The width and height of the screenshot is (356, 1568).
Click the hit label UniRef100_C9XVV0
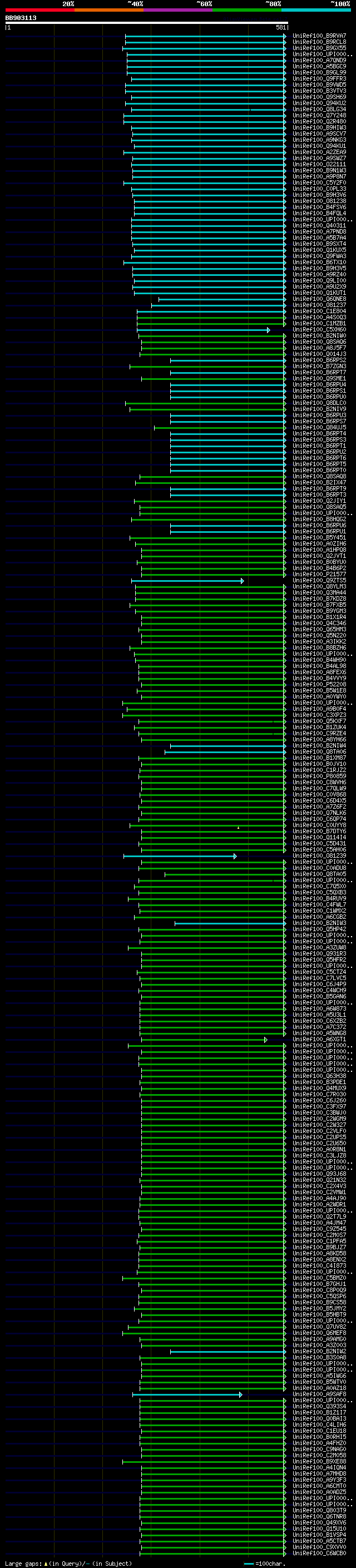(x=319, y=1548)
